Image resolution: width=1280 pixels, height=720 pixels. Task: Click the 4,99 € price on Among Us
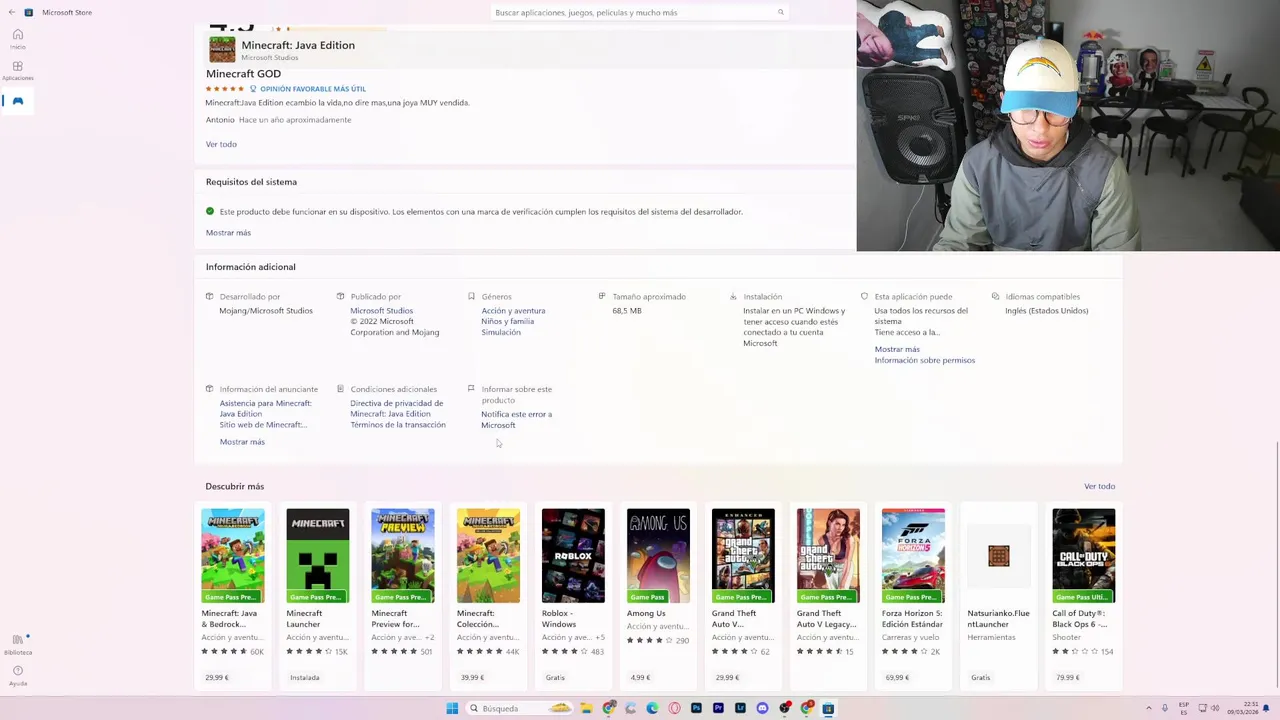pos(638,678)
